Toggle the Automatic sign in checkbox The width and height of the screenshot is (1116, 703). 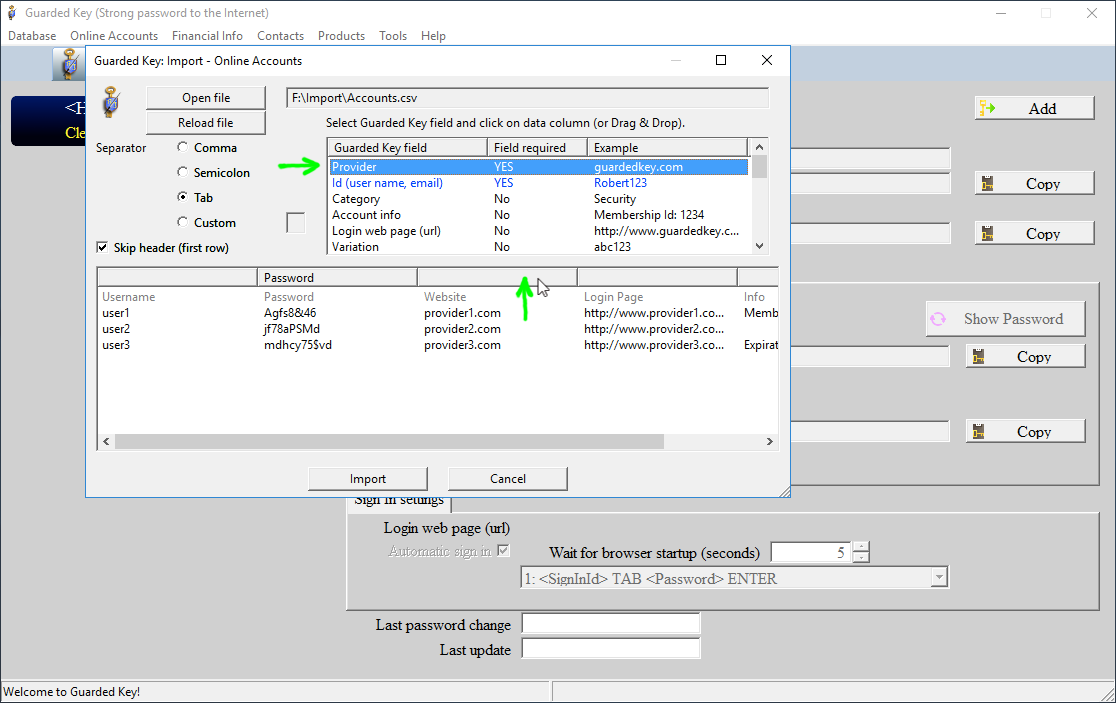coord(503,550)
